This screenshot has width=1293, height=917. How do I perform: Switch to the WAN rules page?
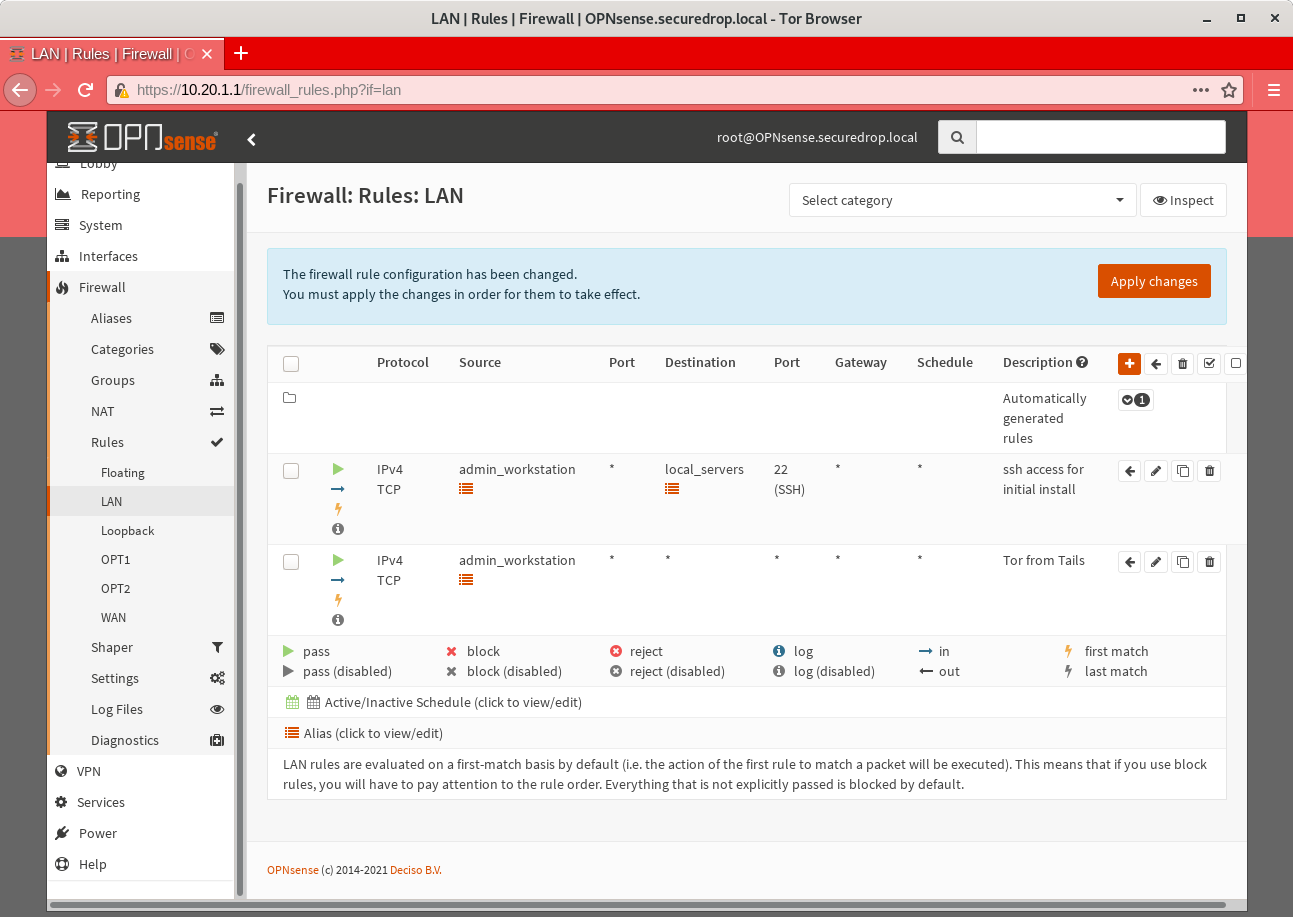tap(113, 617)
